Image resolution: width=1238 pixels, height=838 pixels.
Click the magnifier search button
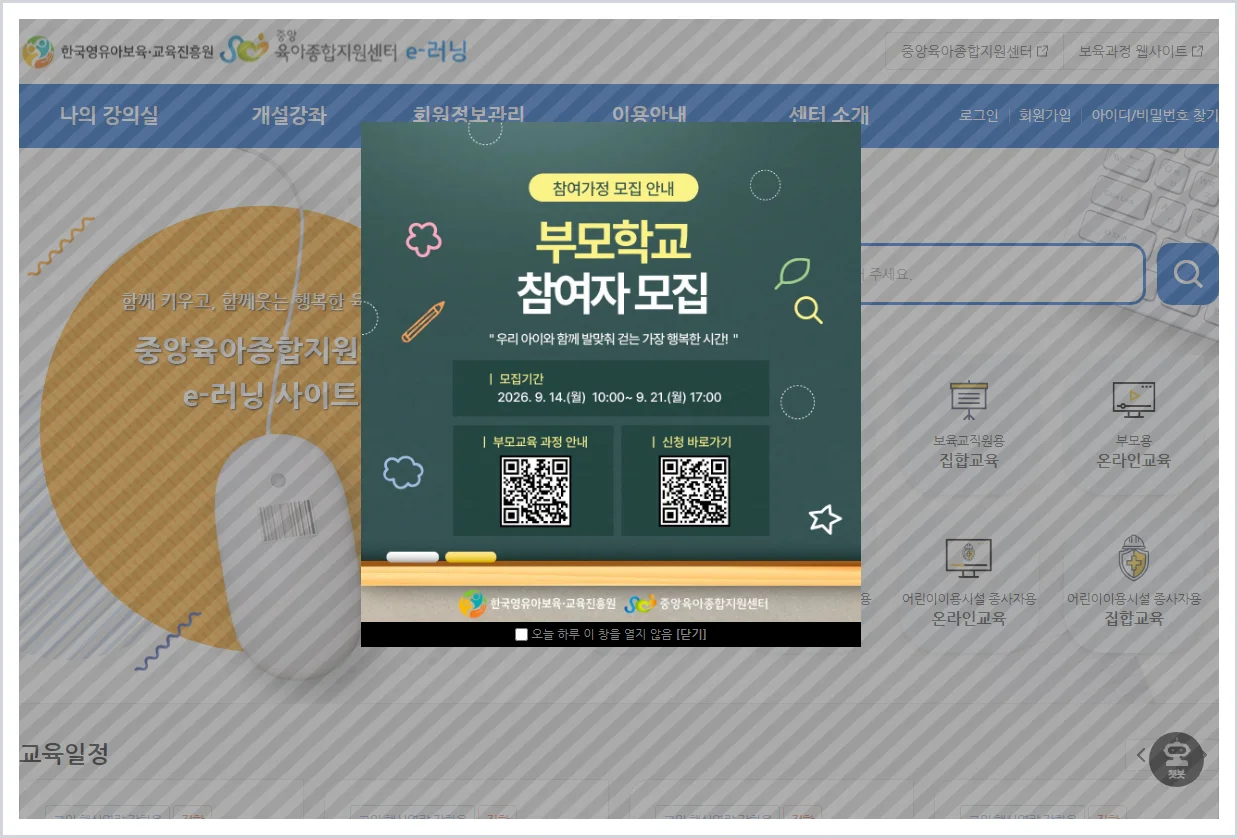(x=1188, y=274)
